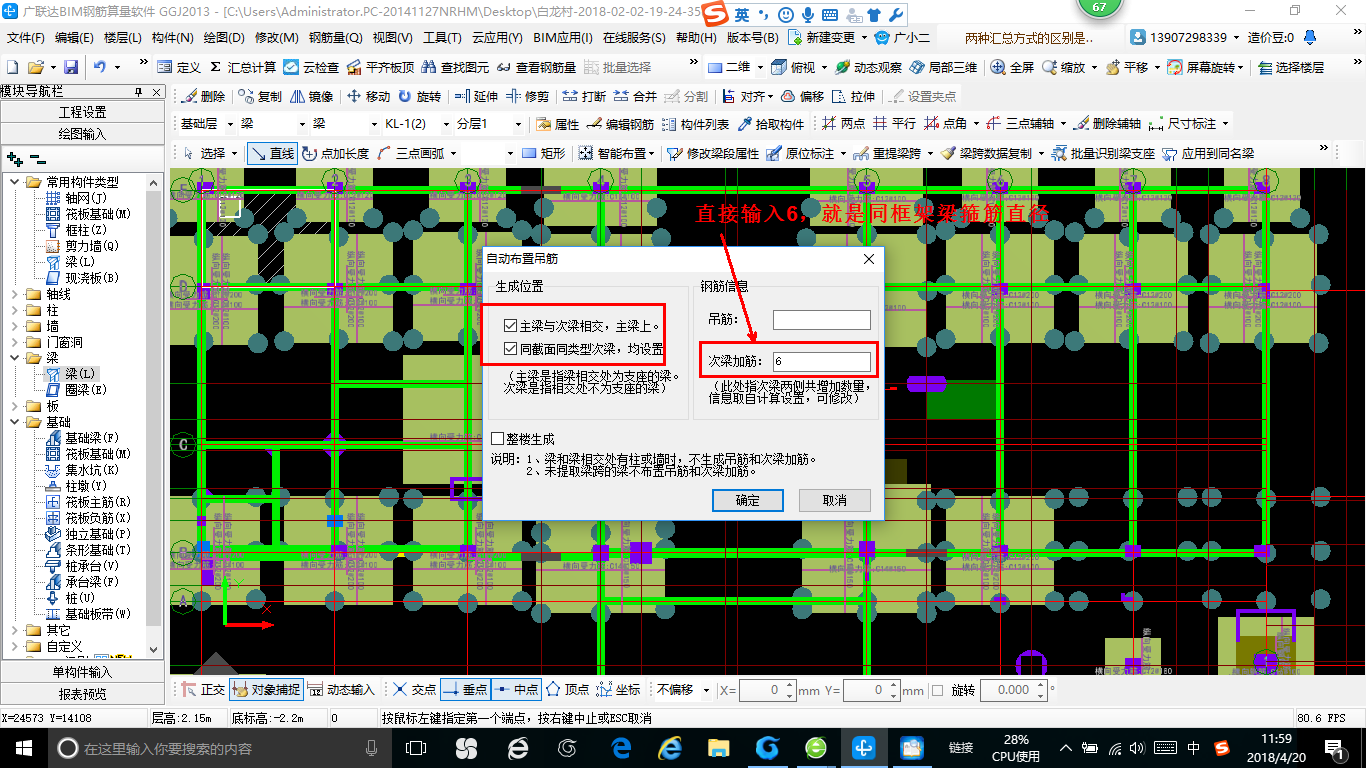Switch to 局部三维 local 3D view
The height and width of the screenshot is (768, 1366).
(x=943, y=67)
